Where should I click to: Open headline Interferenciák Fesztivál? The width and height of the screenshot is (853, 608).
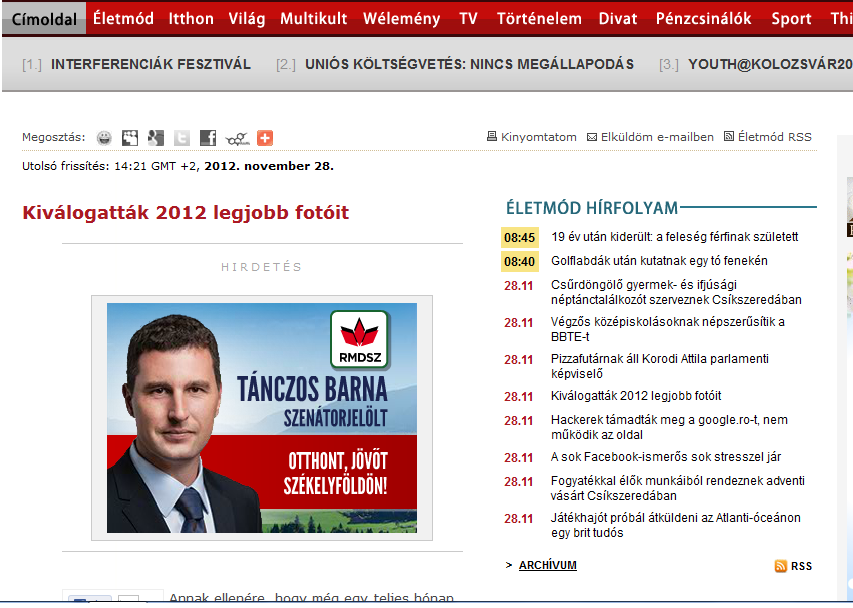[x=150, y=64]
